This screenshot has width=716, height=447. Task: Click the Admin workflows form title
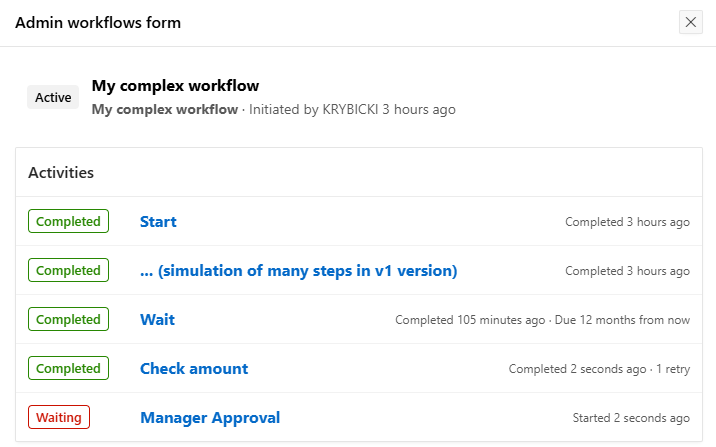pos(98,22)
